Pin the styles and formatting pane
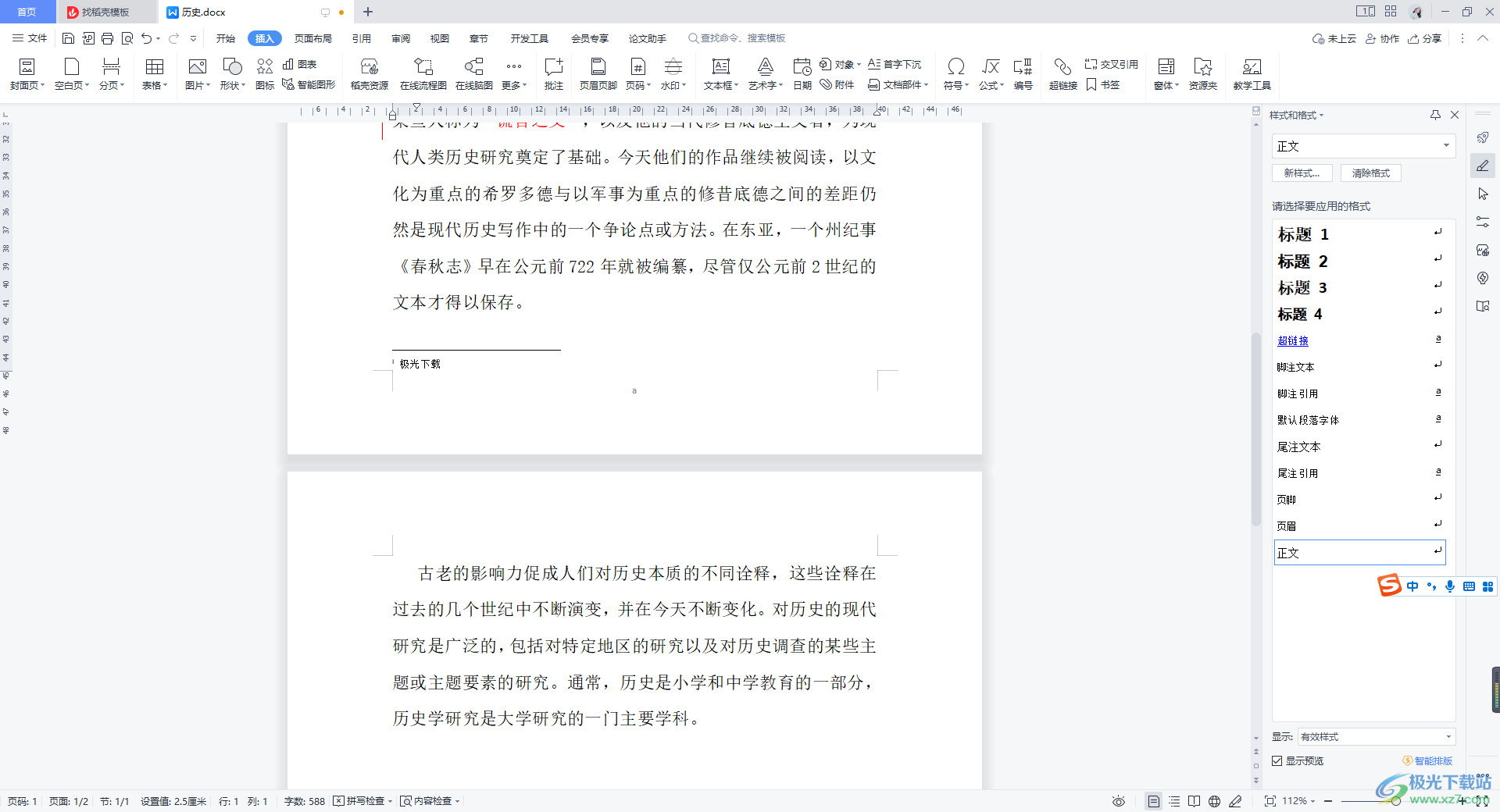 click(x=1435, y=115)
